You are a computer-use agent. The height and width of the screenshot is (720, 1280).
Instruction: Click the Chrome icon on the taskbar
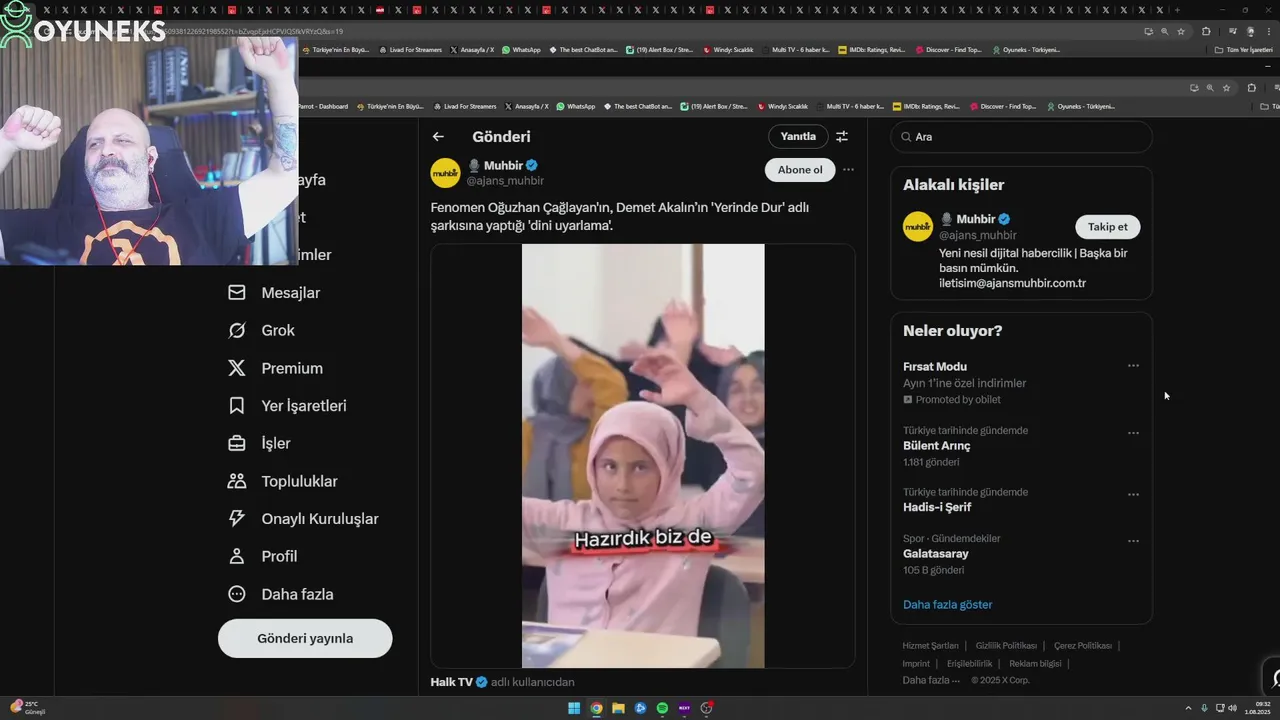point(596,708)
